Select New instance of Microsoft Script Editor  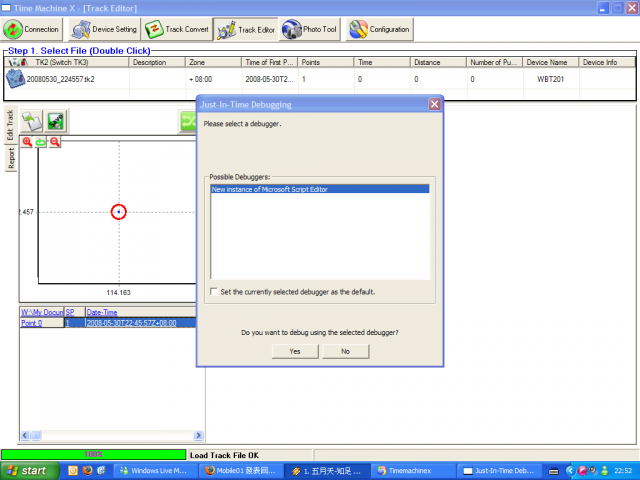click(320, 189)
